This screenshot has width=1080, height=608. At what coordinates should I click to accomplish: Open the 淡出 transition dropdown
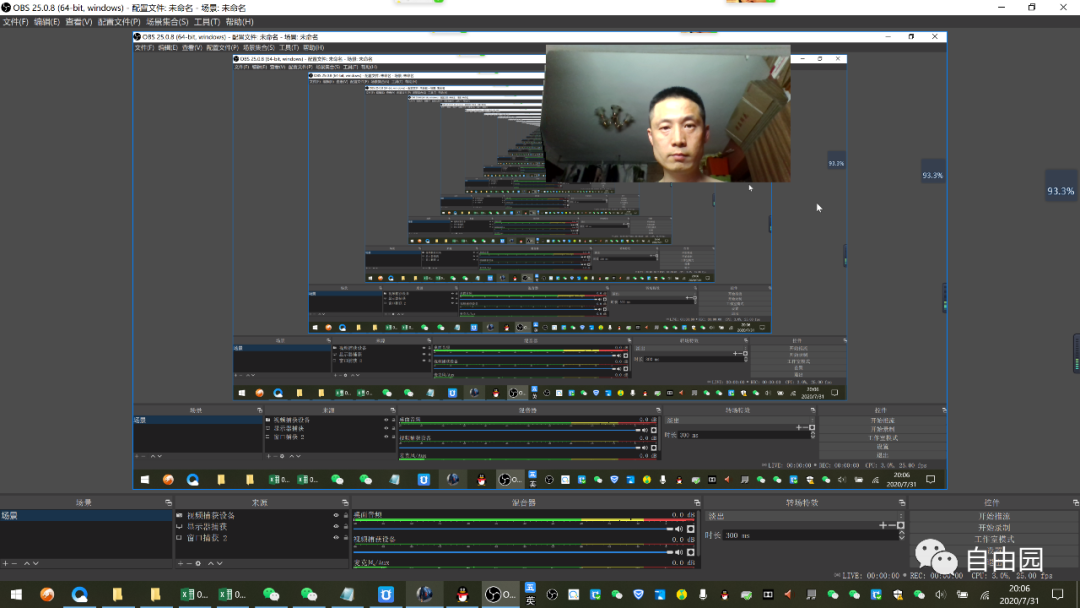(804, 516)
